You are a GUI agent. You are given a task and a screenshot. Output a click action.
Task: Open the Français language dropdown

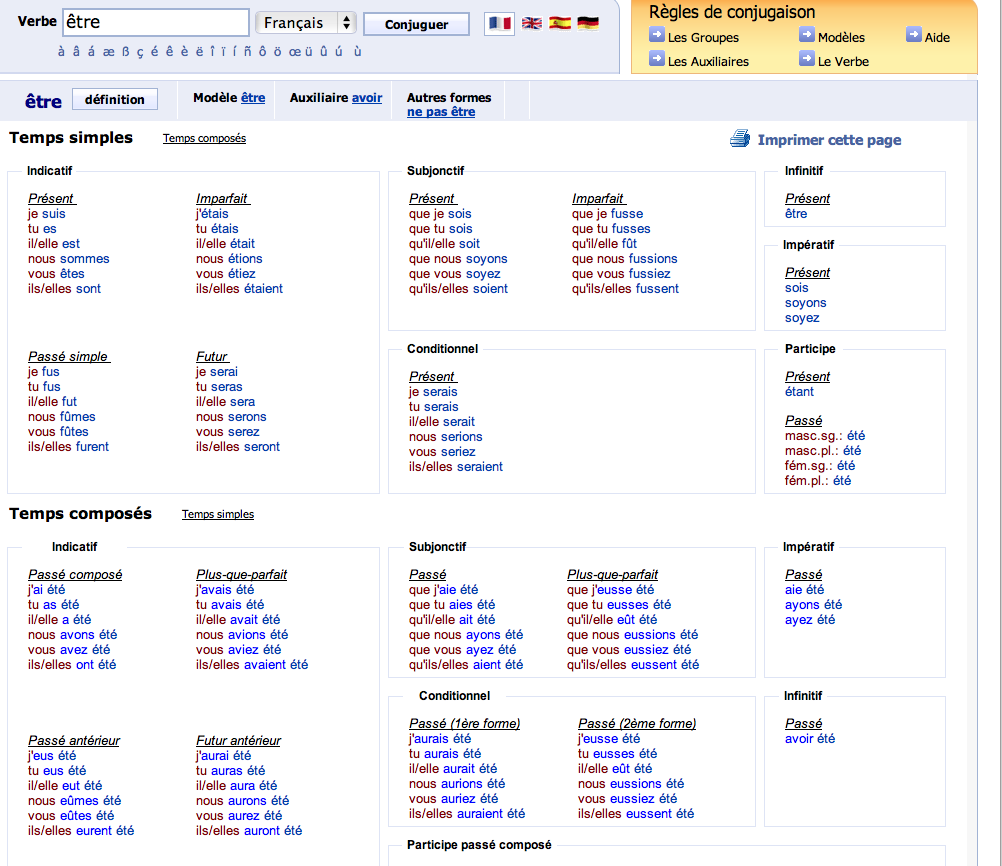pos(306,23)
